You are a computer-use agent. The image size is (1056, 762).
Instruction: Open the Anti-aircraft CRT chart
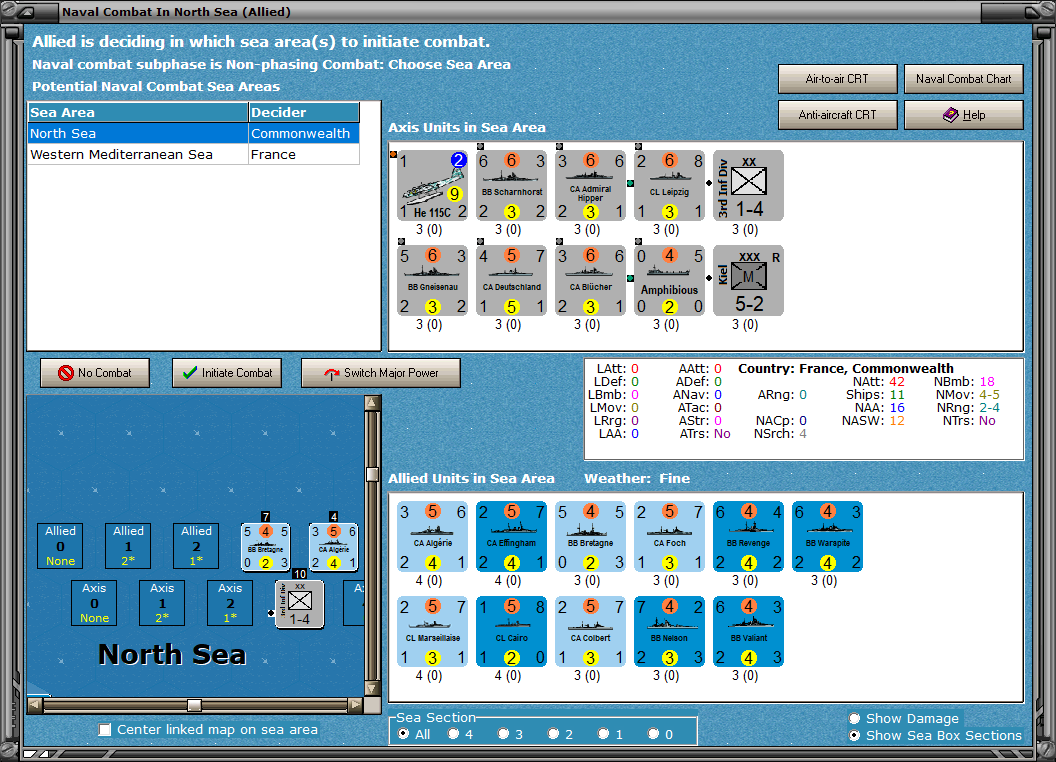point(838,115)
